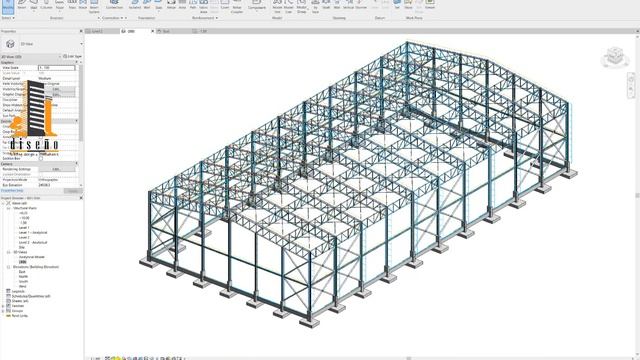Viewport: 640px width, 360px height.
Task: Open the 3D View type selector dropdown
Action: [81, 44]
